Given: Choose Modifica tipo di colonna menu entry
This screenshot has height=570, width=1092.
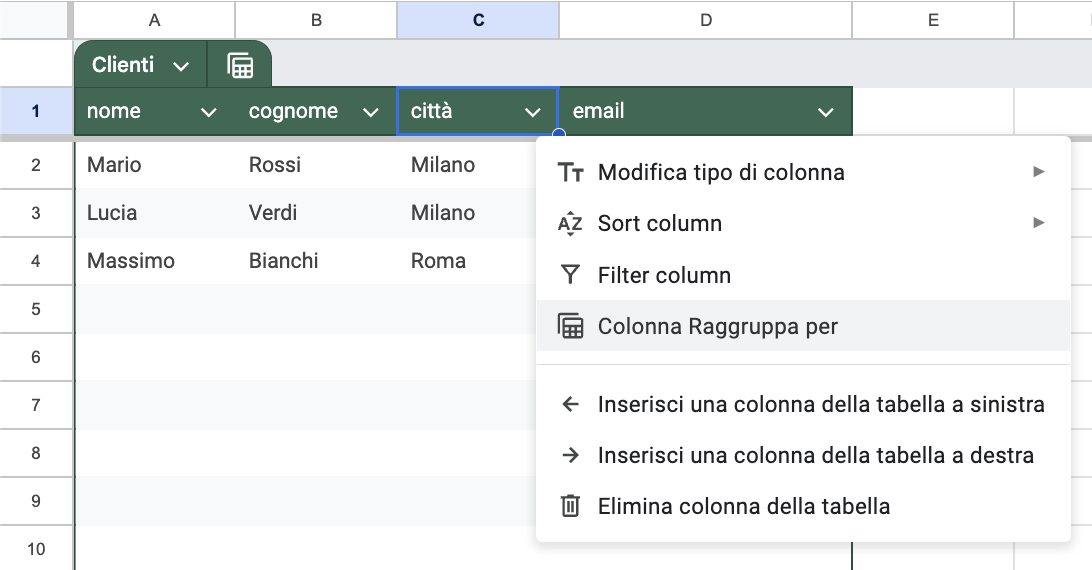Looking at the screenshot, I should pyautogui.click(x=803, y=172).
